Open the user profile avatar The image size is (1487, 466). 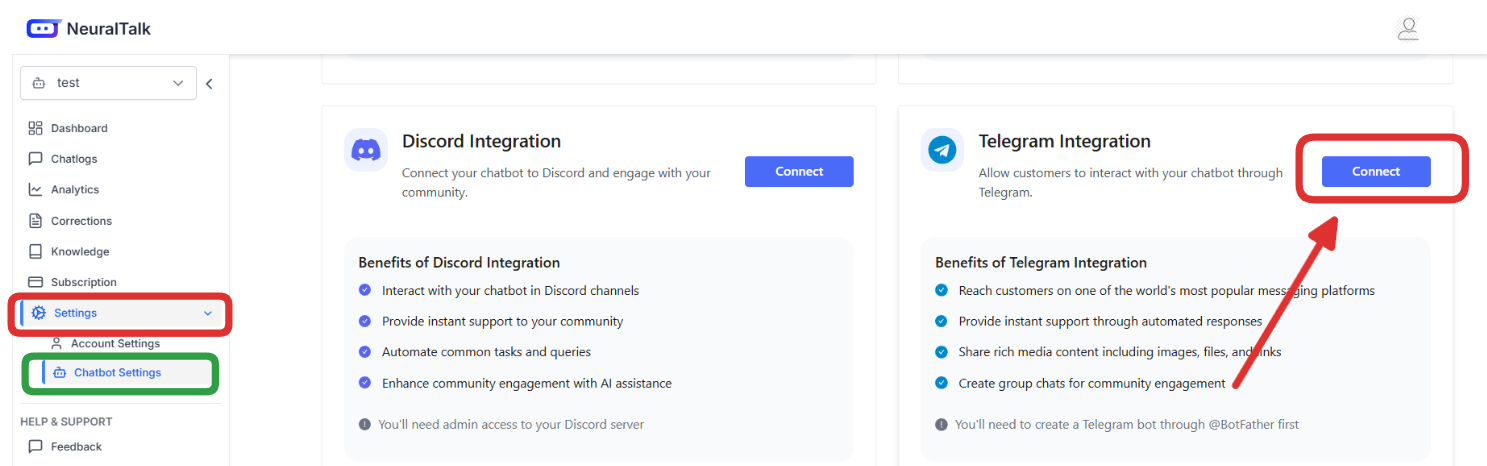click(x=1408, y=28)
